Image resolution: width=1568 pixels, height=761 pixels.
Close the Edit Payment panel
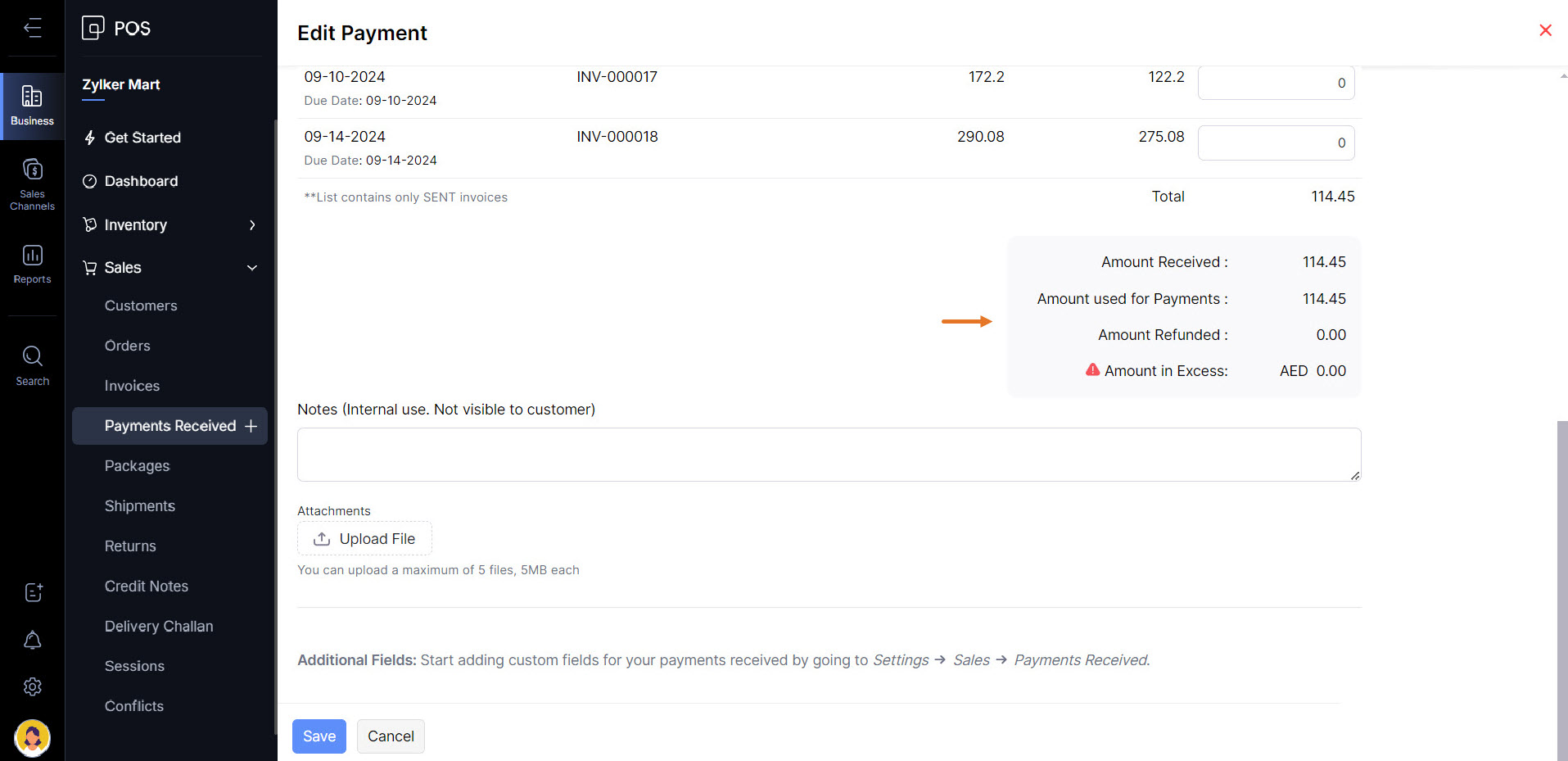click(x=1545, y=30)
